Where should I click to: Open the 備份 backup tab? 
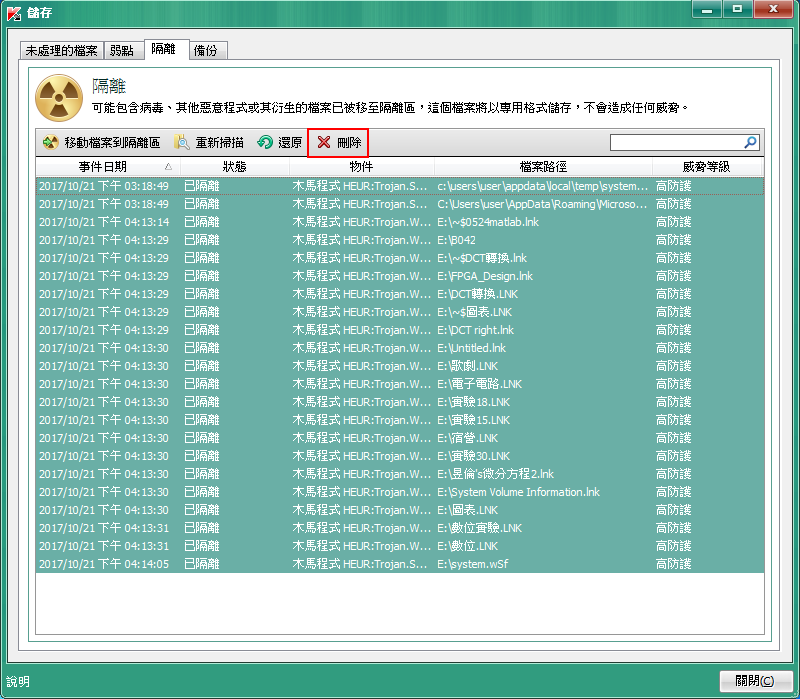tap(206, 50)
